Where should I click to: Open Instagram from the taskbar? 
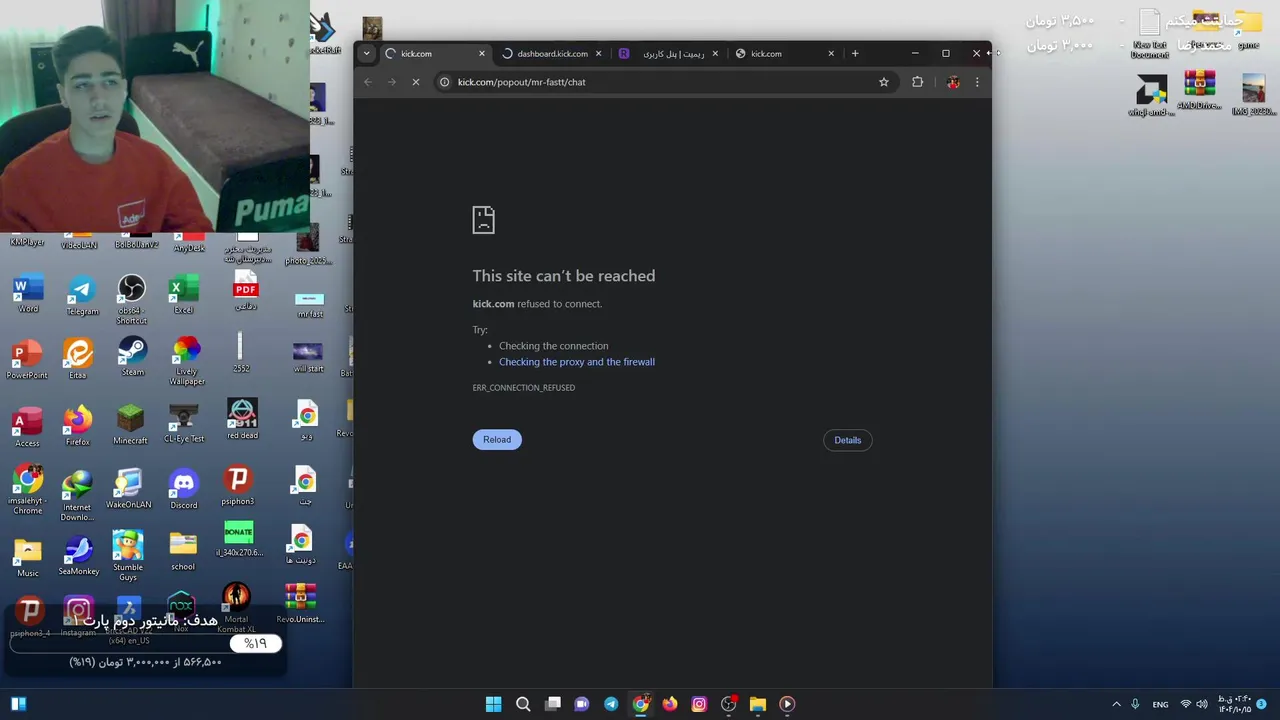[x=699, y=704]
